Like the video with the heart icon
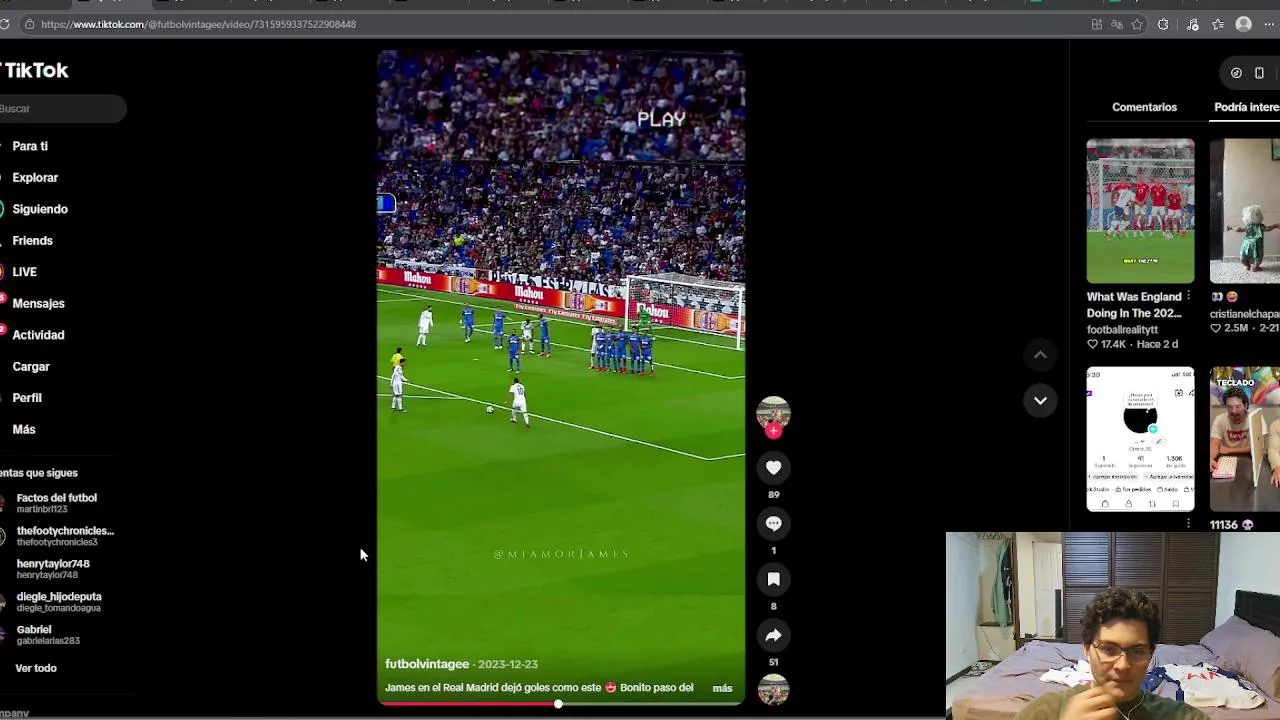 tap(773, 467)
